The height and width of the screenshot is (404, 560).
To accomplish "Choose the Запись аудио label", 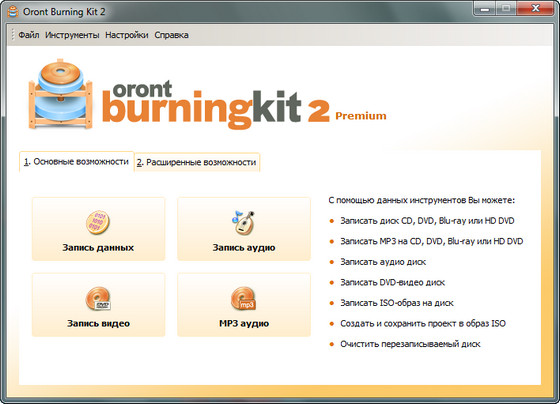I will point(244,248).
